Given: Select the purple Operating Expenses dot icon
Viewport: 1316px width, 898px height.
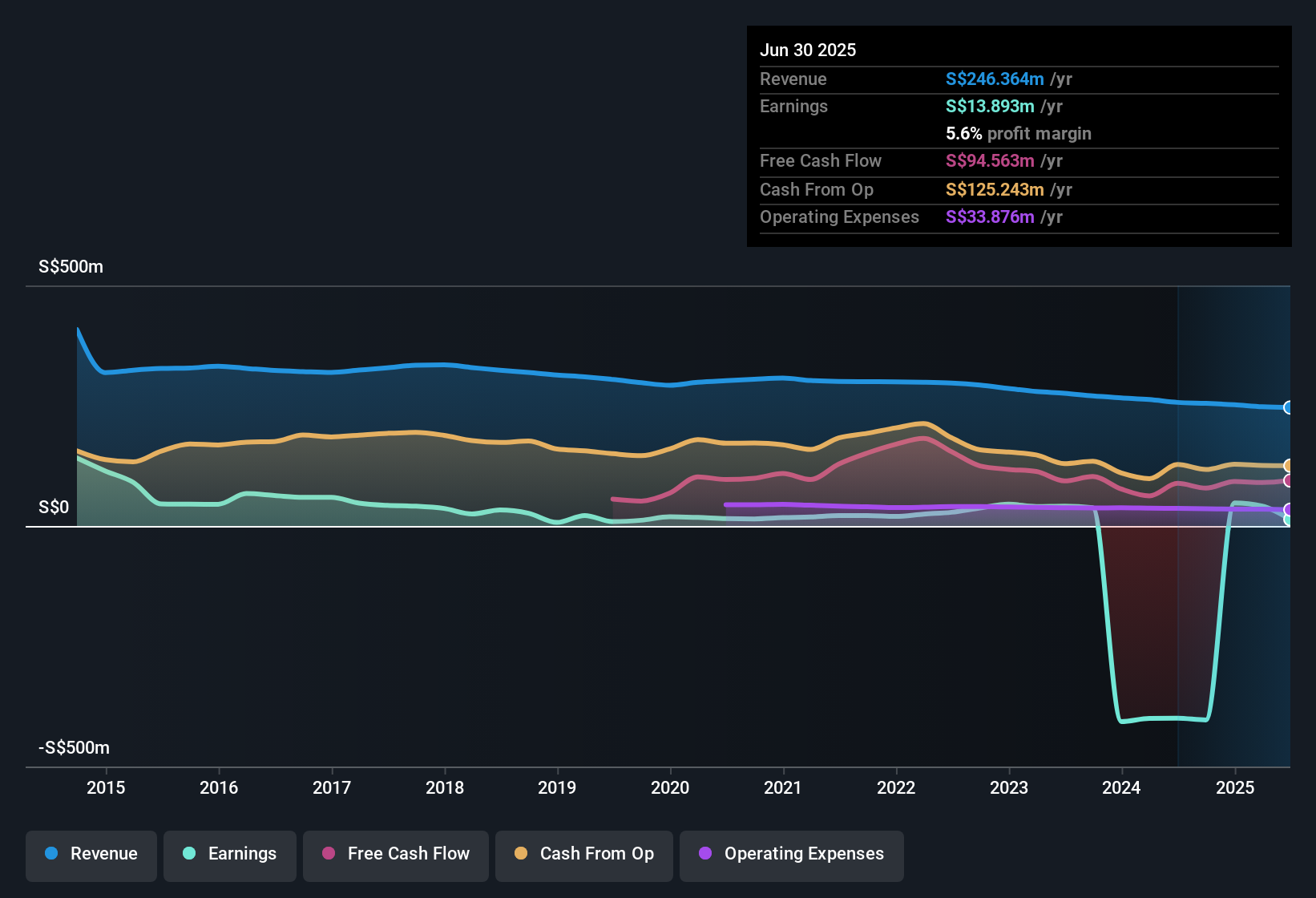Looking at the screenshot, I should (x=705, y=854).
